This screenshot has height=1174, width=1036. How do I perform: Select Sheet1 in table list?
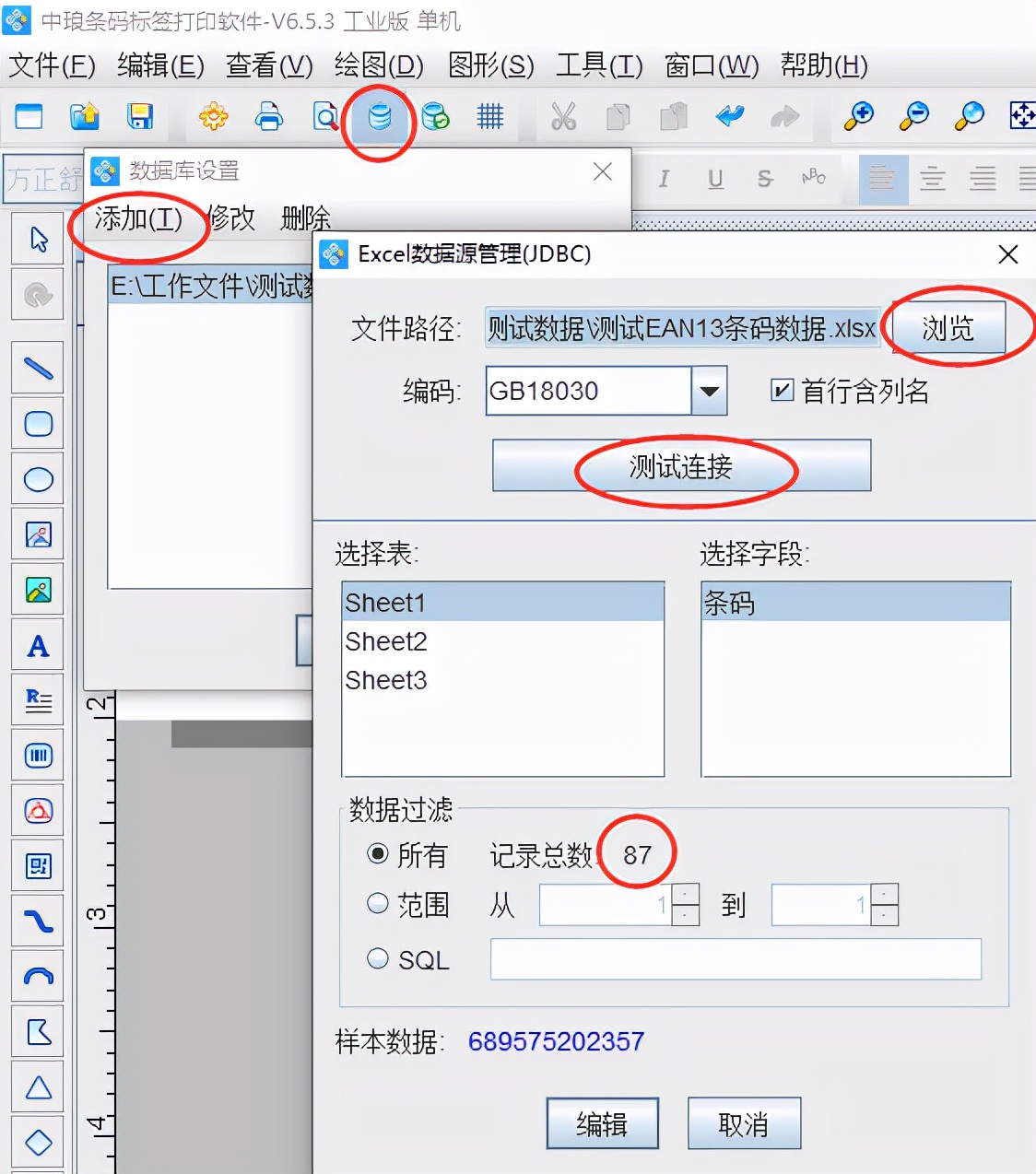(503, 603)
